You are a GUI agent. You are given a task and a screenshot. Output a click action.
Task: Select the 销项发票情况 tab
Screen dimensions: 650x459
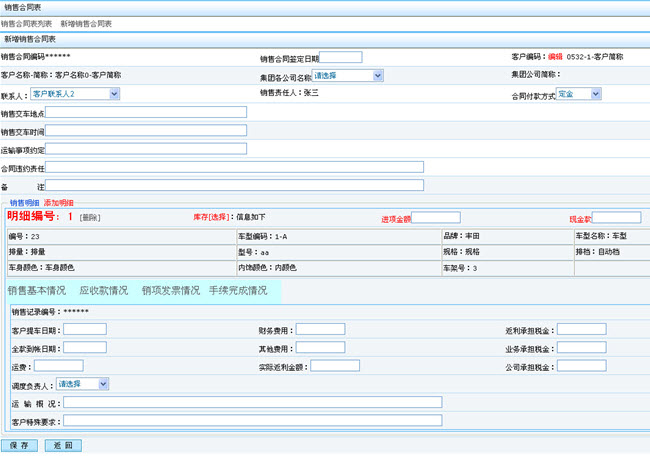click(x=171, y=290)
